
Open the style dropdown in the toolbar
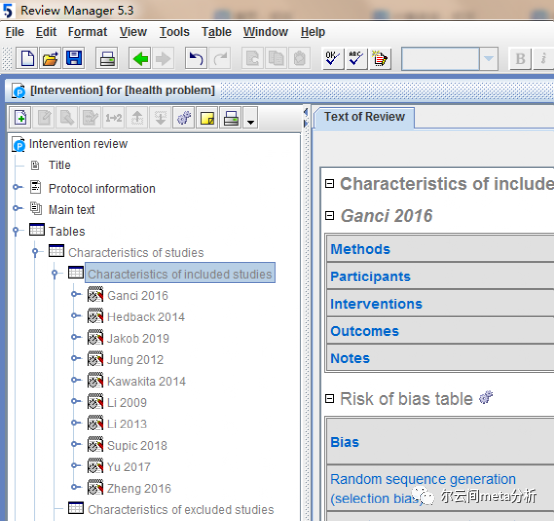click(x=489, y=59)
